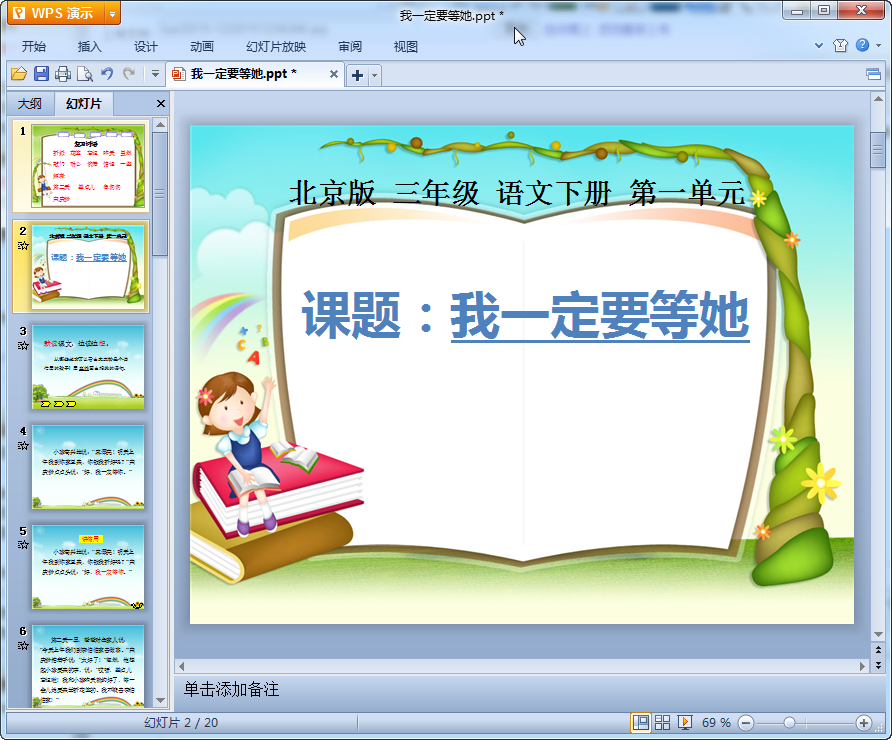Click animation star icon beside slide 5
Viewport: 892px width, 740px height.
[x=23, y=545]
